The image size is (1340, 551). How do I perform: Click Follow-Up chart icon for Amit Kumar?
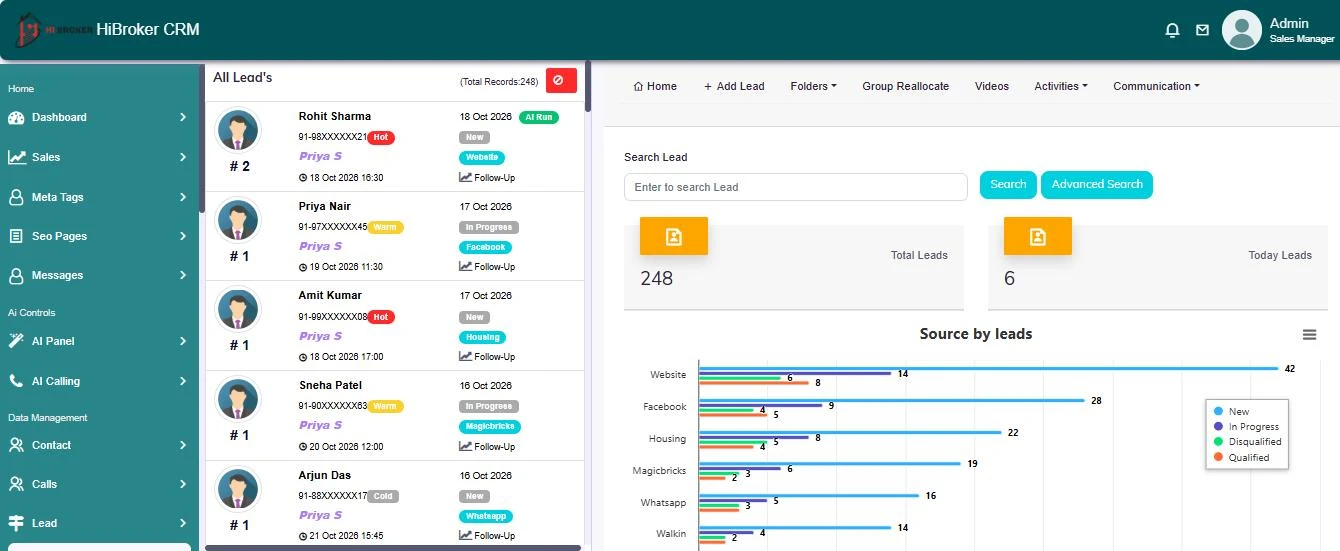[x=465, y=356]
